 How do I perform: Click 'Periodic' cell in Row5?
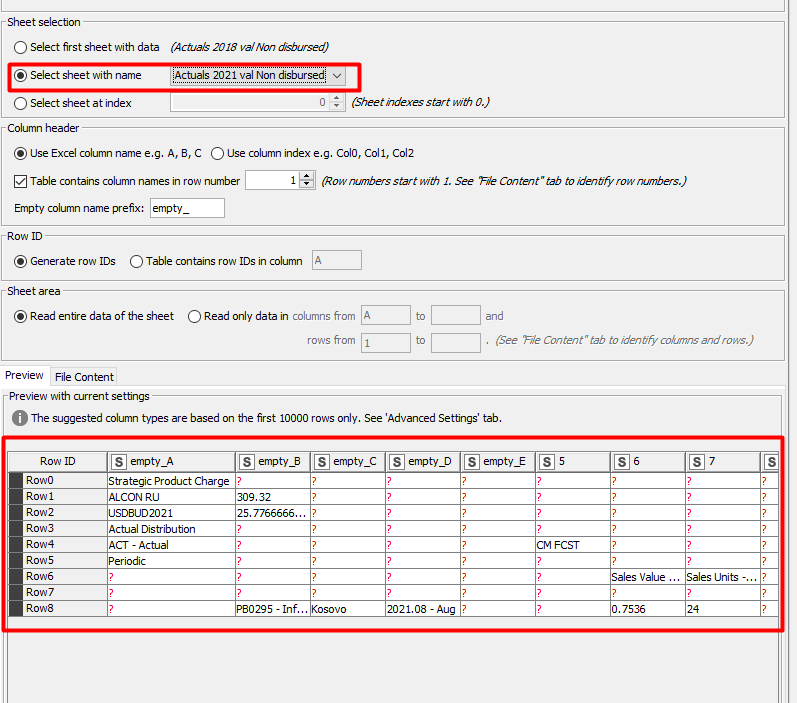[x=171, y=561]
